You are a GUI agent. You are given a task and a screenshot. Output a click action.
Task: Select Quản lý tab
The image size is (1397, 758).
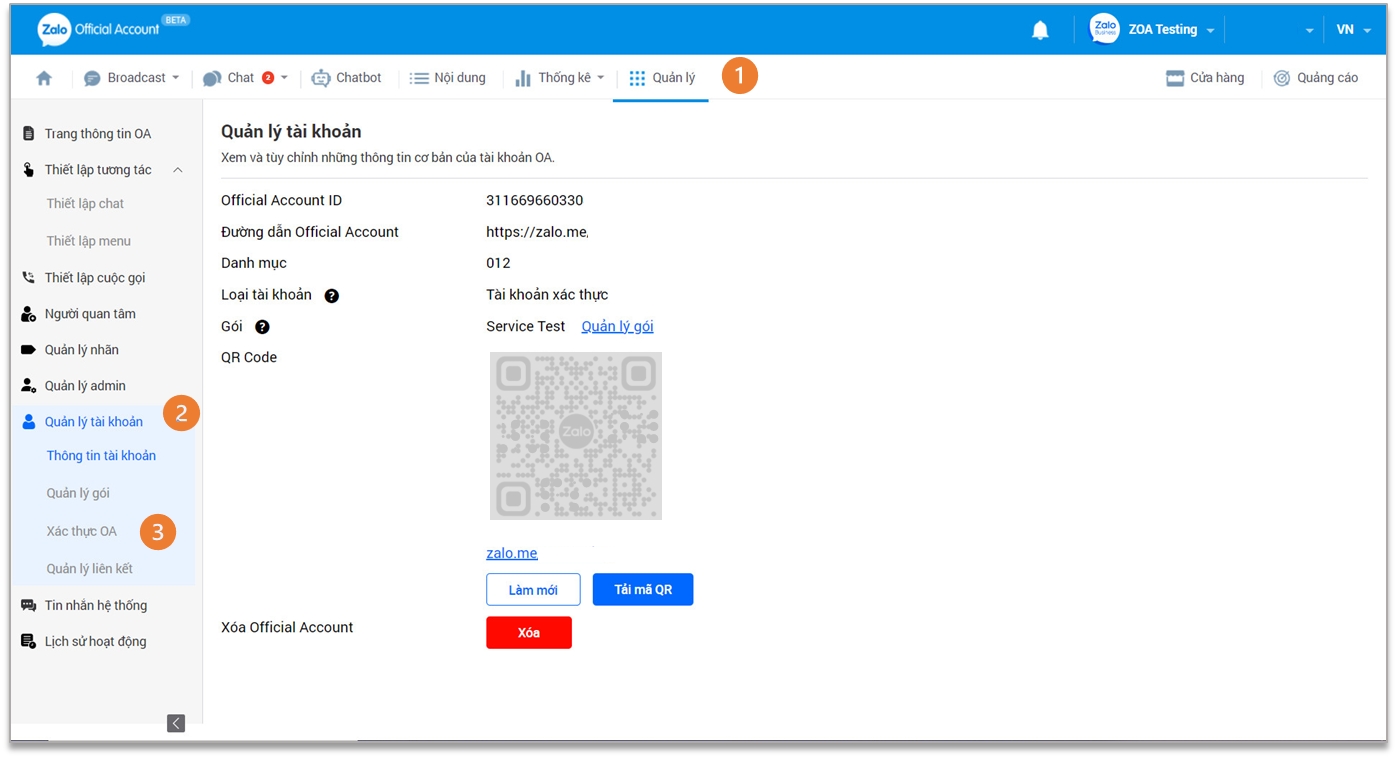tap(662, 78)
